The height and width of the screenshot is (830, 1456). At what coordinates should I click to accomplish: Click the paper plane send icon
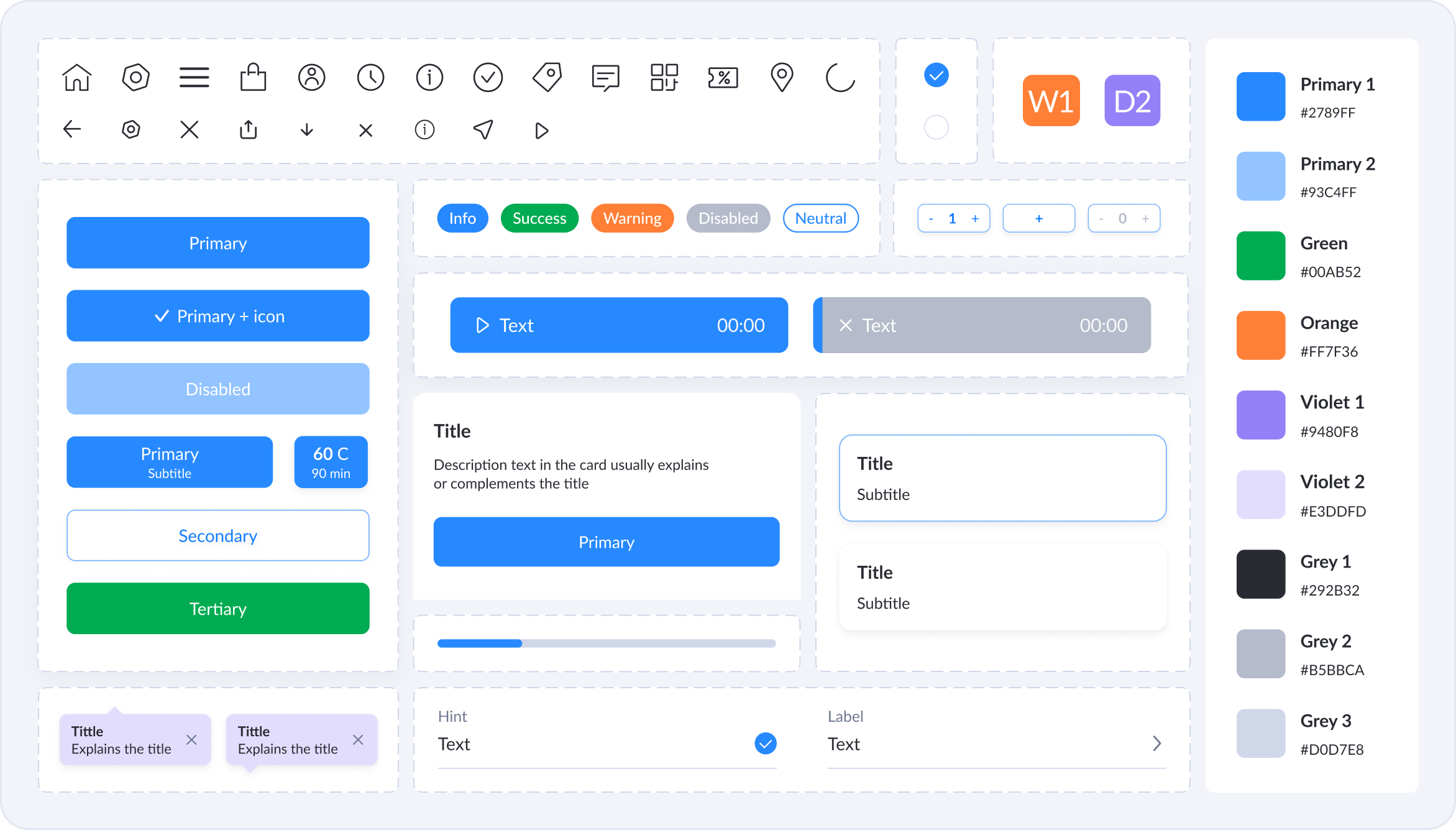pos(483,129)
